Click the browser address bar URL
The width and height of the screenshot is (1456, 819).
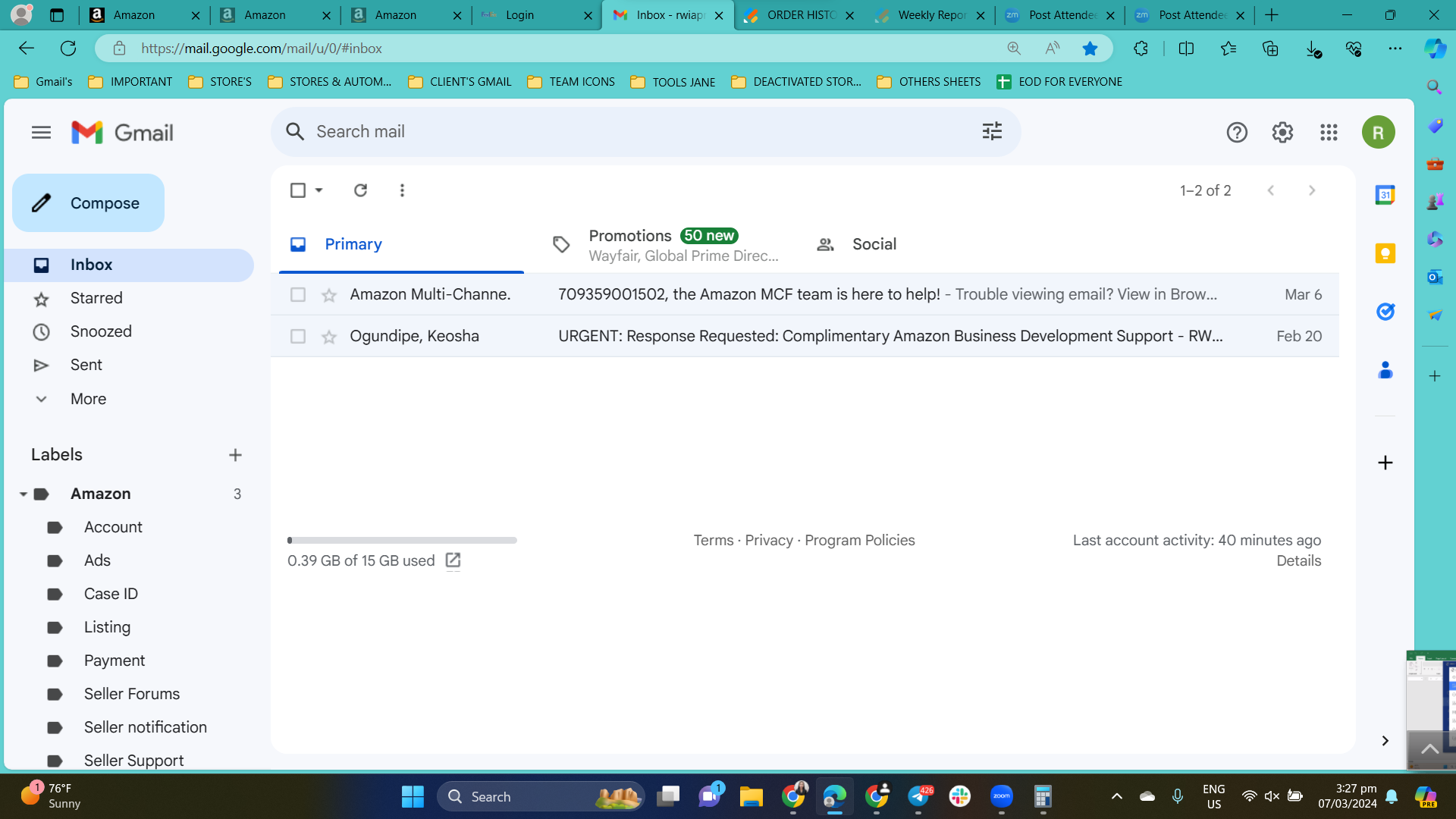(261, 49)
